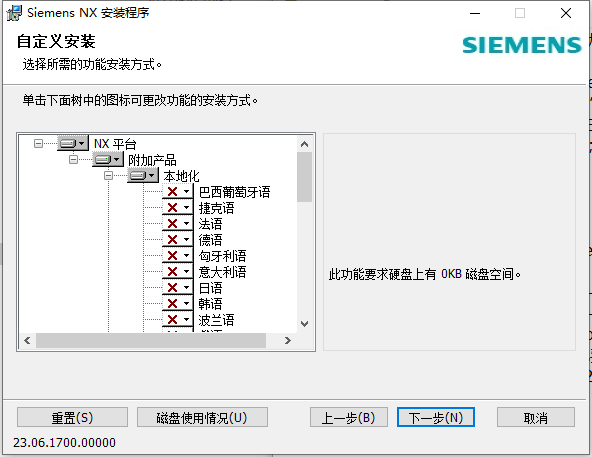Click the Siemens NX installer title icon
The width and height of the screenshot is (592, 457).
click(x=14, y=13)
